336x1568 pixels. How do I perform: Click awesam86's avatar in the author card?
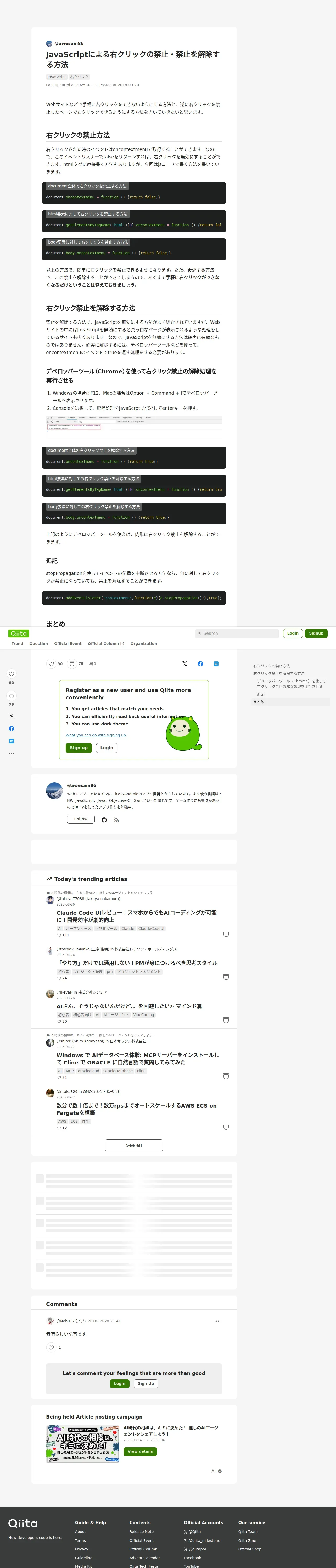point(54,791)
